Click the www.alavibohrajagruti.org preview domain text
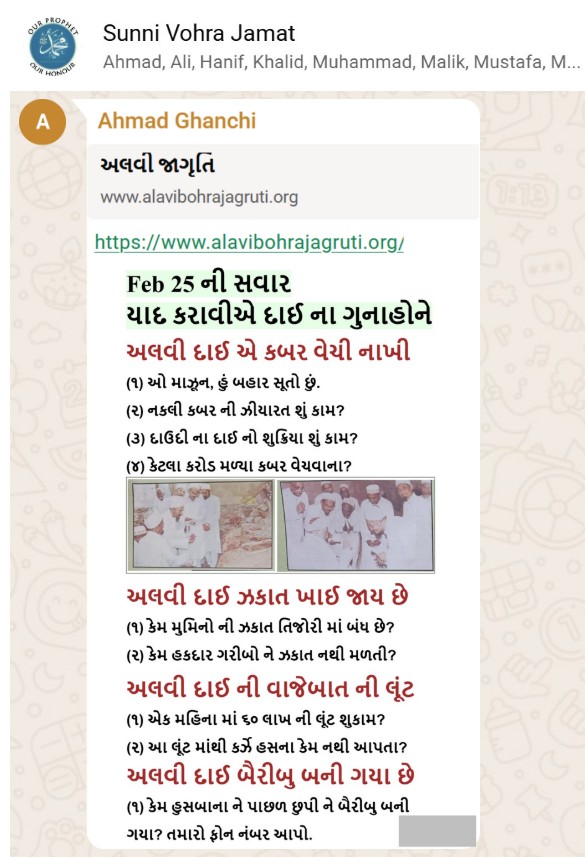The image size is (585, 857). point(199,197)
